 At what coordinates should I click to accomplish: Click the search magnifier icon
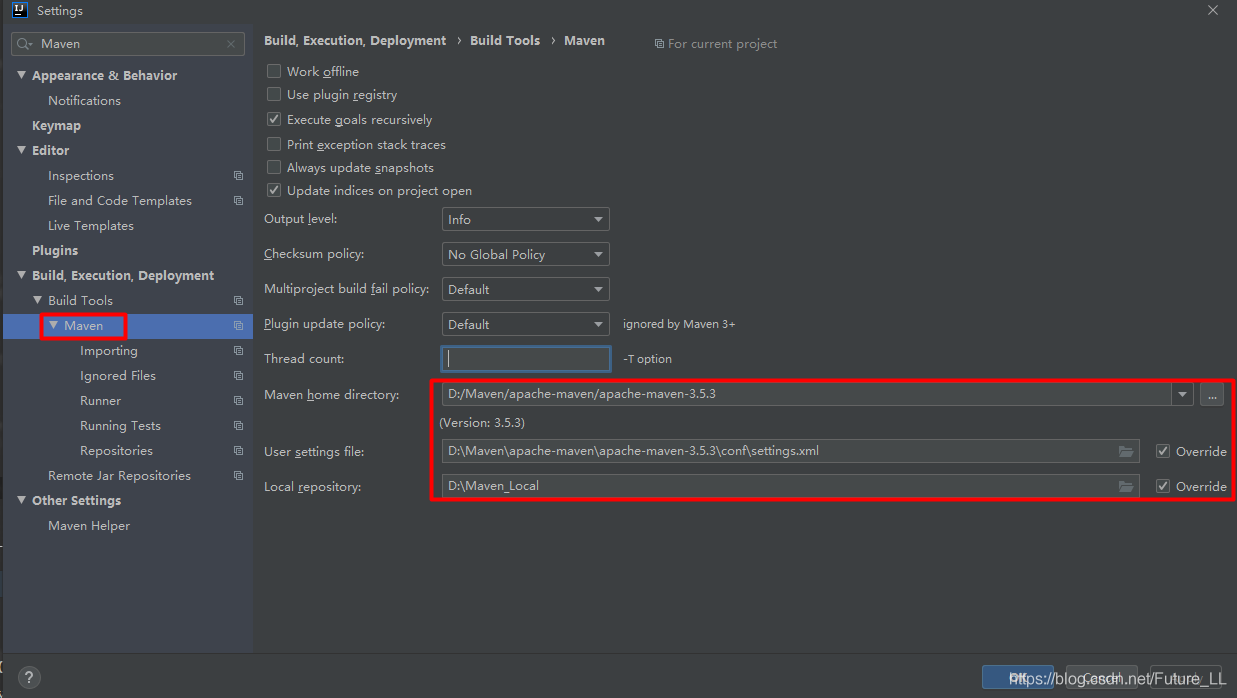25,44
